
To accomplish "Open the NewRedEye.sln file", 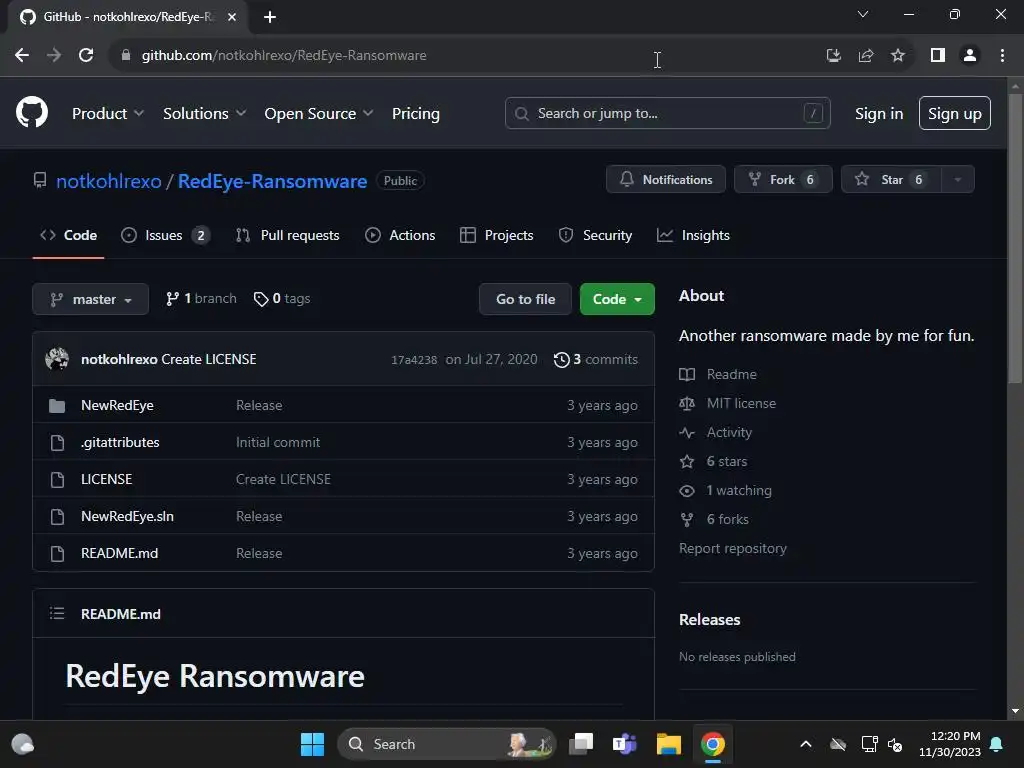I will (x=127, y=517).
